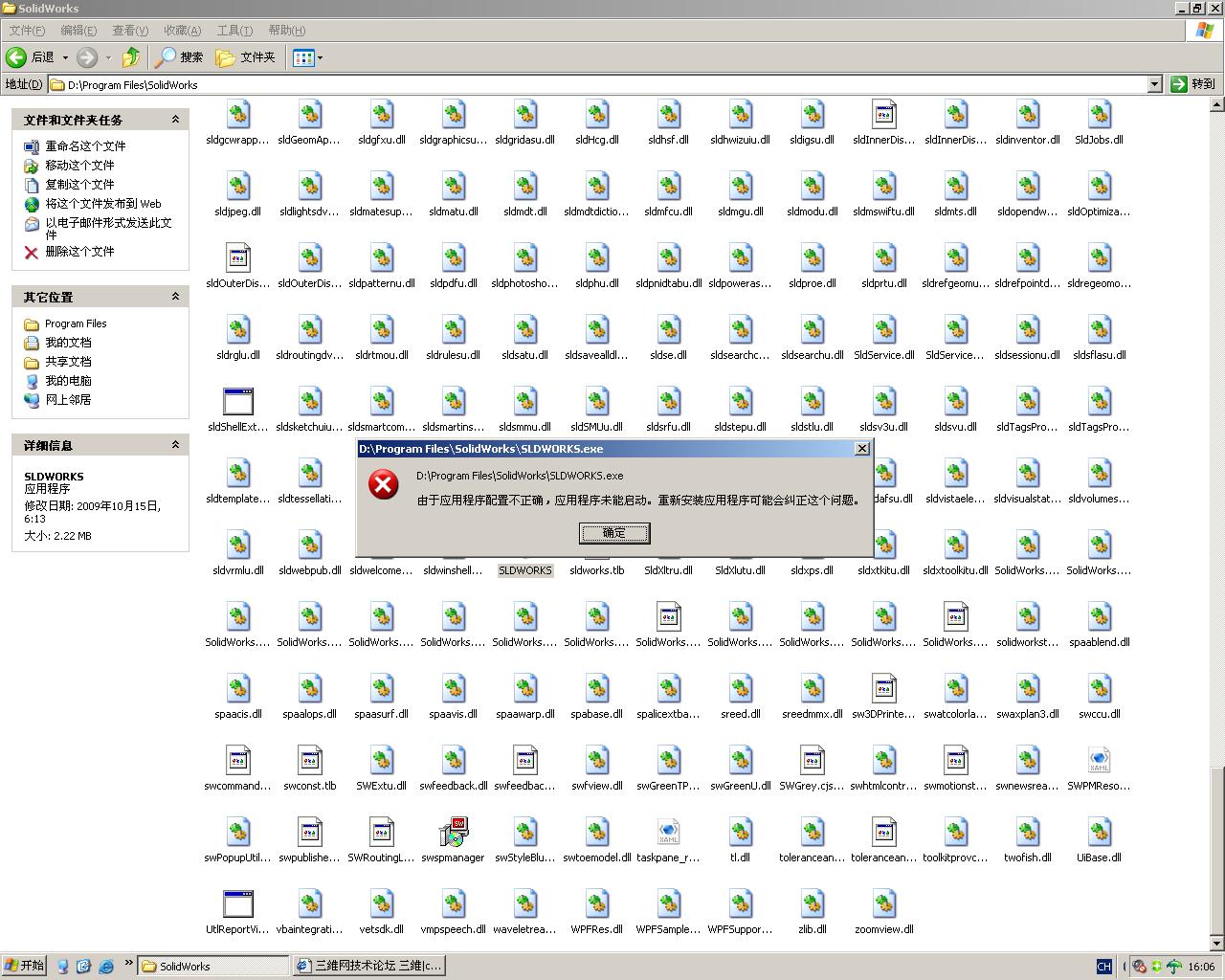Open the 帮助(H) menu
The height and width of the screenshot is (980, 1225).
[x=287, y=31]
